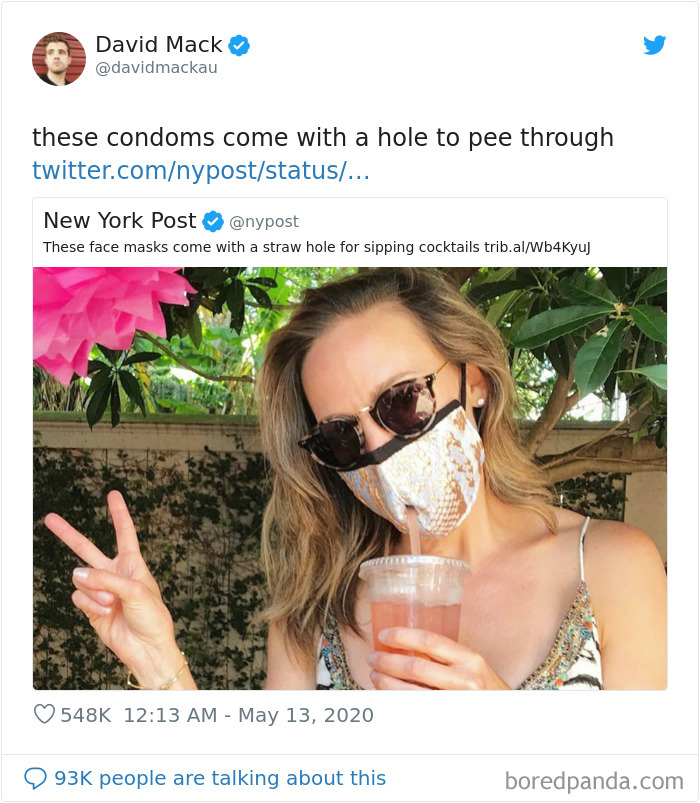Select the @nypost handle
The height and width of the screenshot is (803, 700).
262,221
